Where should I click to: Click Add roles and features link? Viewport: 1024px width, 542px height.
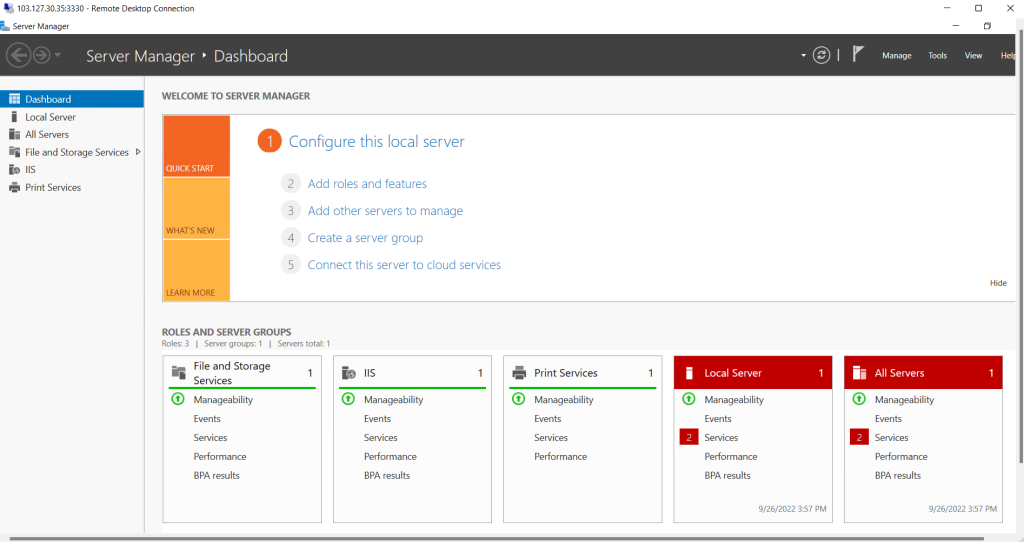(367, 184)
